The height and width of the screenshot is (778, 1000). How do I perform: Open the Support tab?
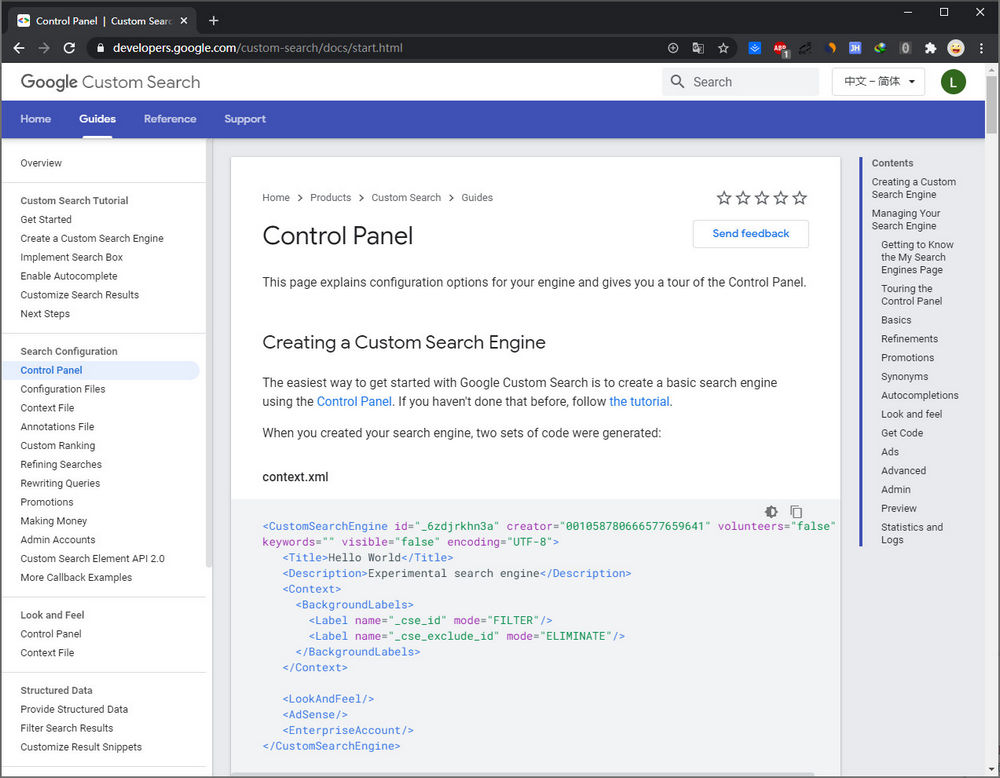pyautogui.click(x=245, y=119)
